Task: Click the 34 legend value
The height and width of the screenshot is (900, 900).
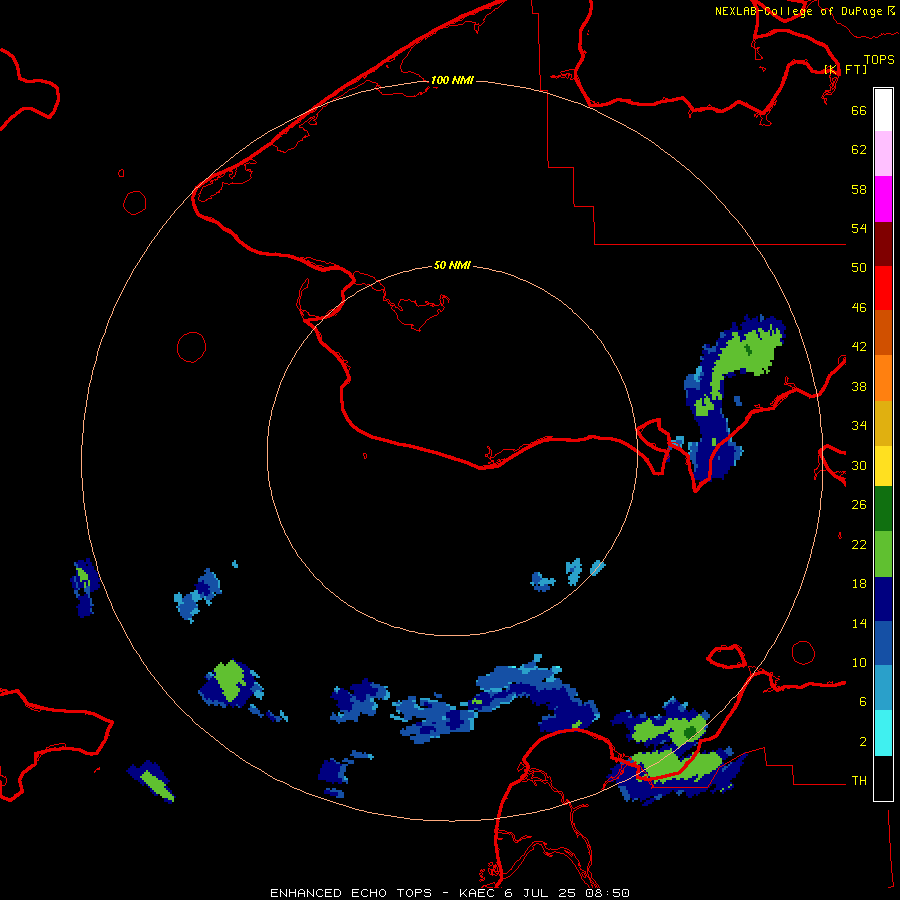Action: (859, 426)
